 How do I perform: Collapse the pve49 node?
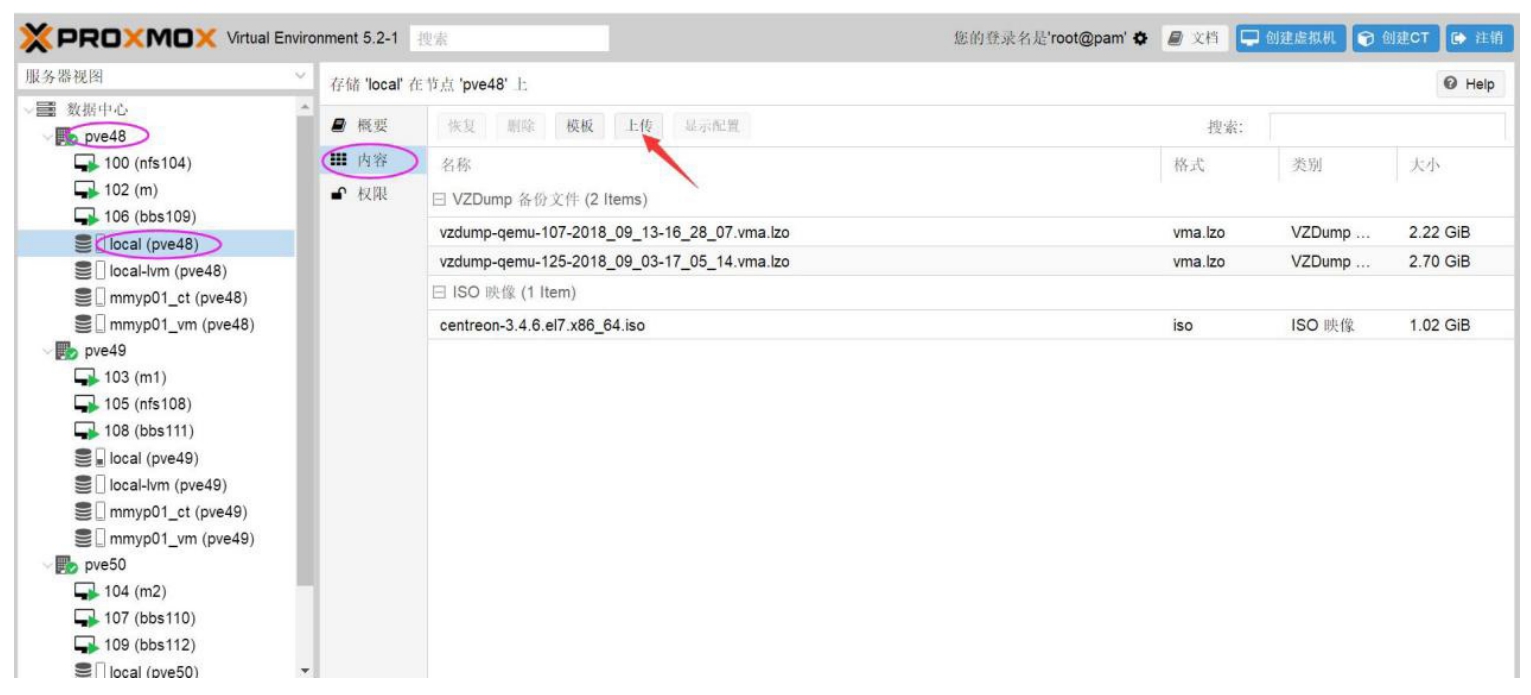46,351
